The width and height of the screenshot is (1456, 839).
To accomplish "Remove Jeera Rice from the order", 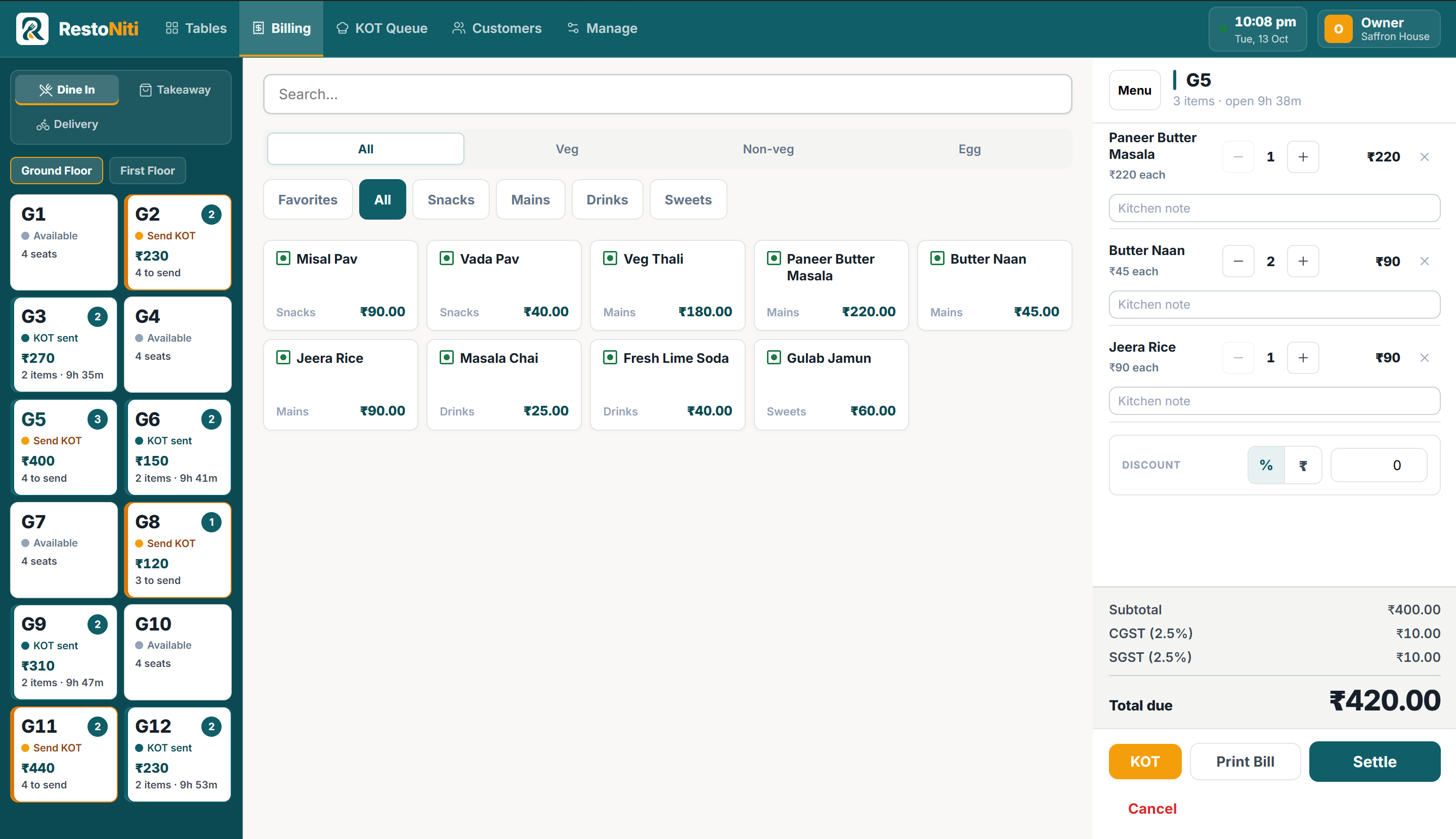I will [x=1424, y=358].
